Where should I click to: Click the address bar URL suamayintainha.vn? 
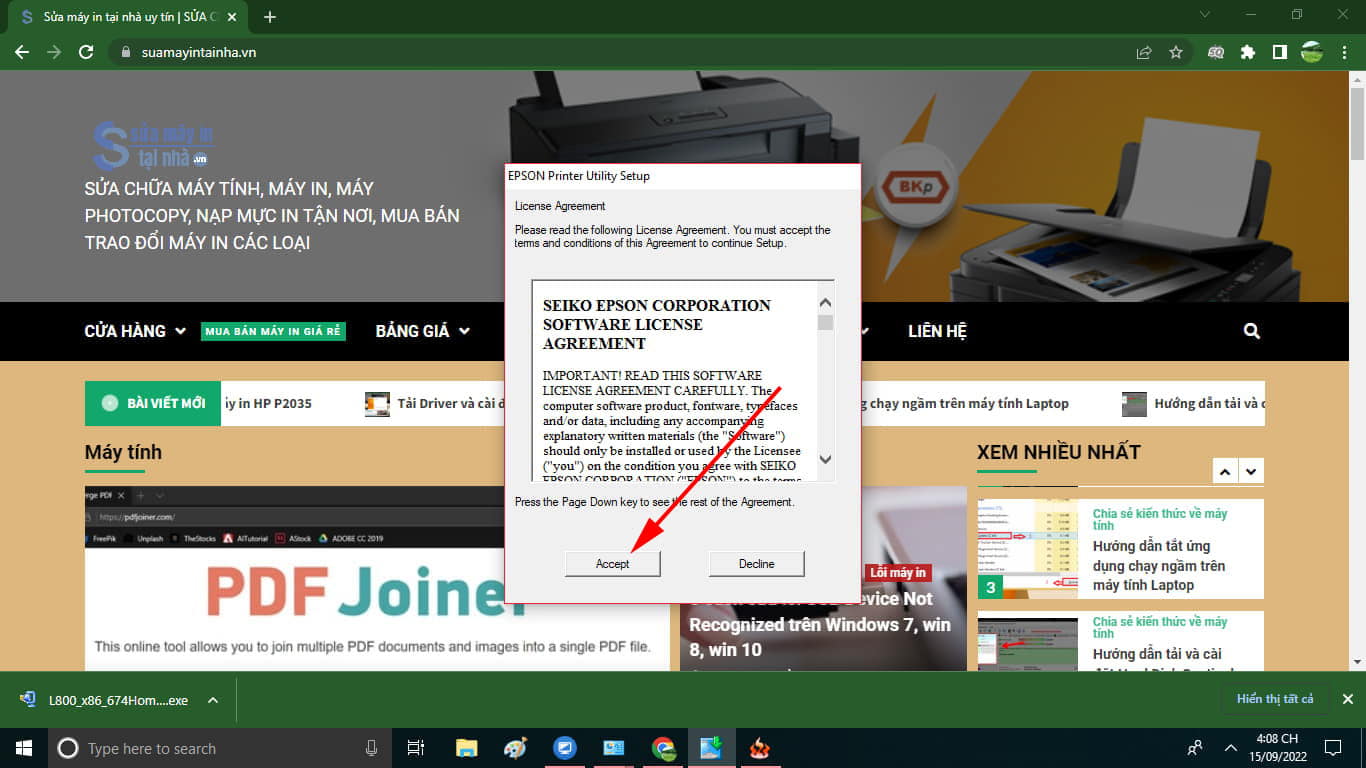coord(199,52)
